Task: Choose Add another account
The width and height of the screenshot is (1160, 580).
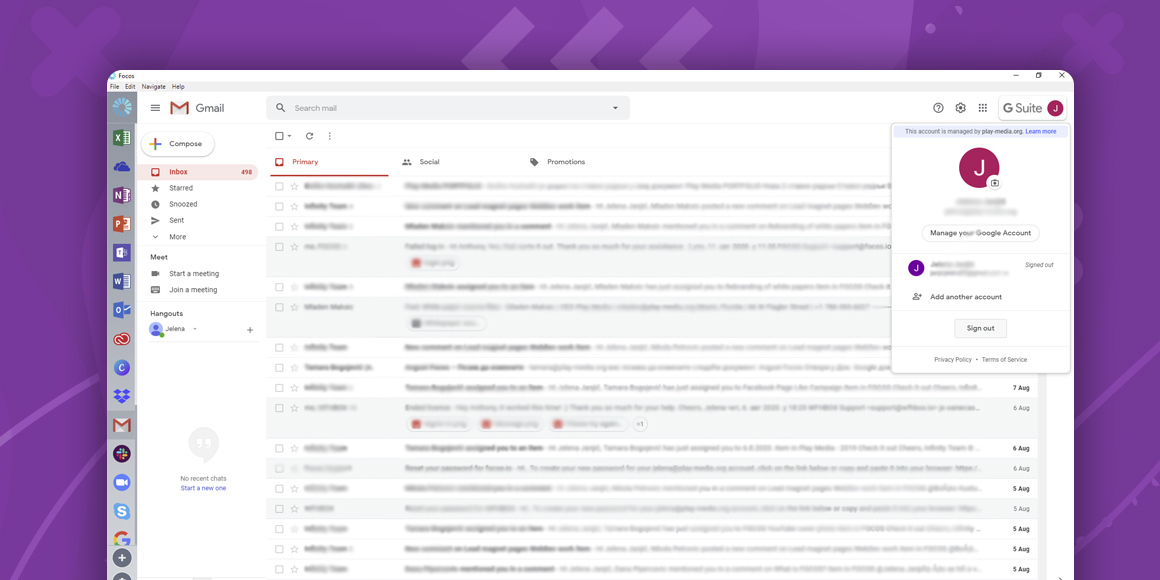Action: tap(966, 297)
